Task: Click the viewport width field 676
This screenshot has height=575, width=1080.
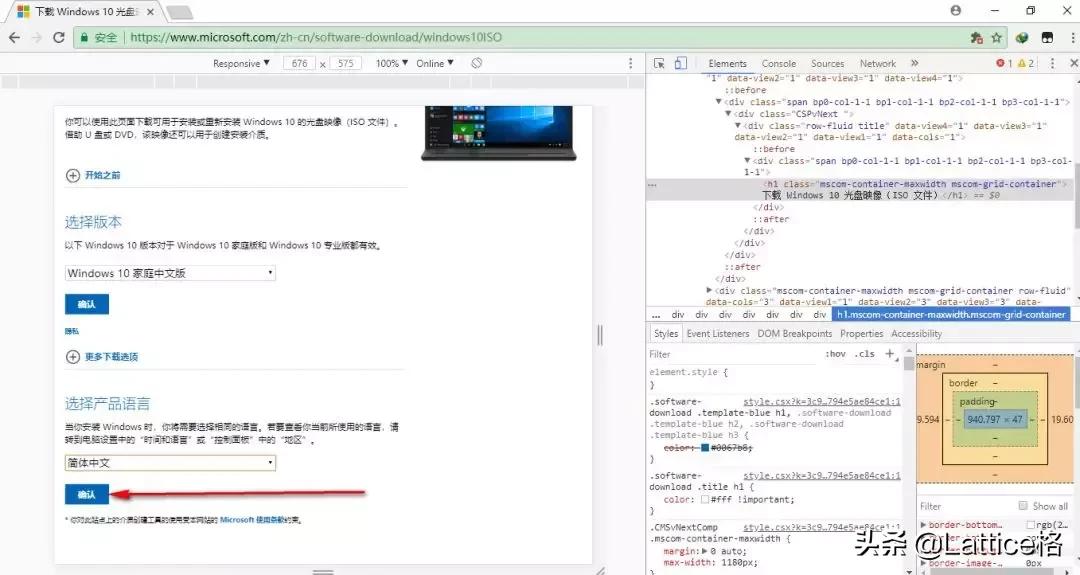Action: [299, 63]
